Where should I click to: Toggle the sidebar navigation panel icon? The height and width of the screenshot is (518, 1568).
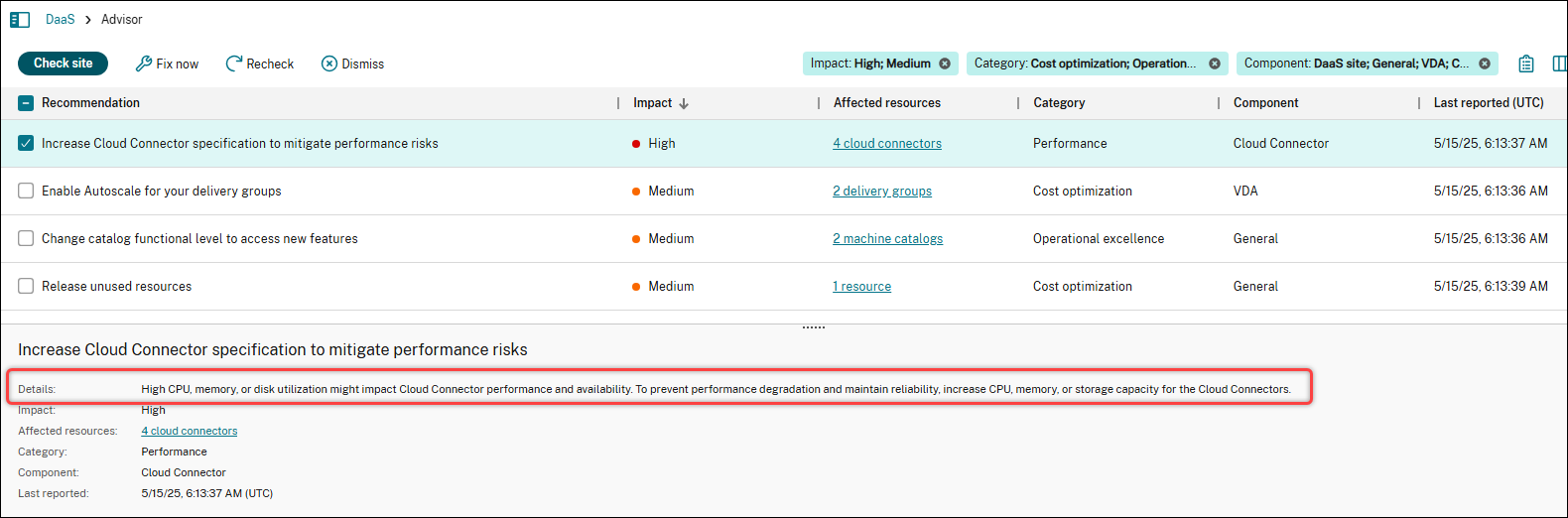[x=20, y=20]
